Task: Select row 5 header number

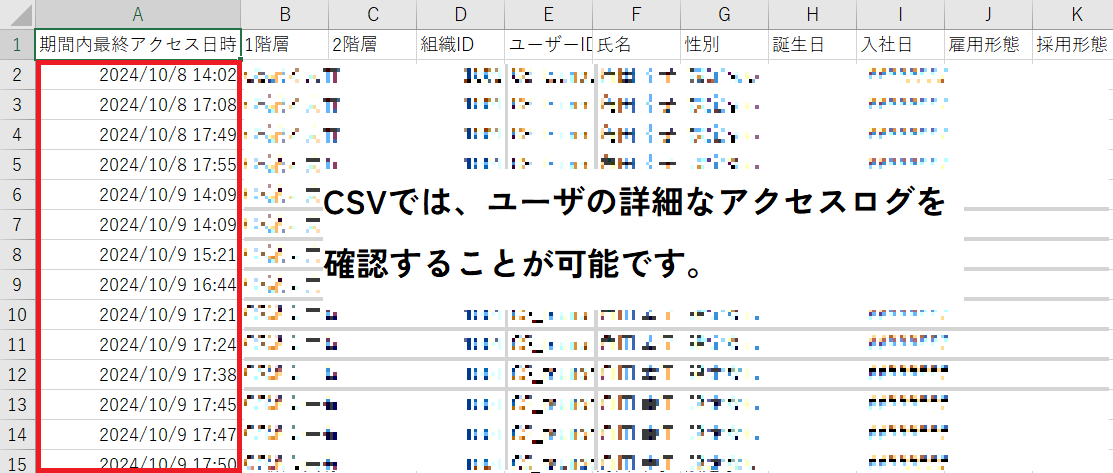Action: coord(17,165)
